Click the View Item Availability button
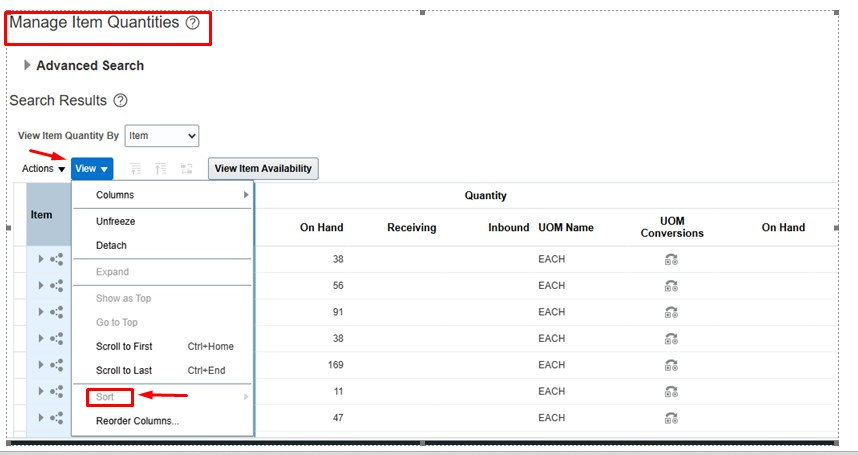 [263, 168]
